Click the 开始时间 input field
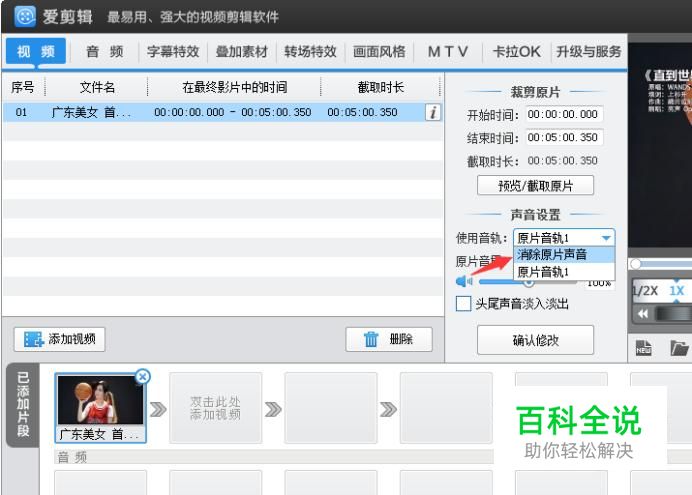This screenshot has width=692, height=495. click(564, 114)
